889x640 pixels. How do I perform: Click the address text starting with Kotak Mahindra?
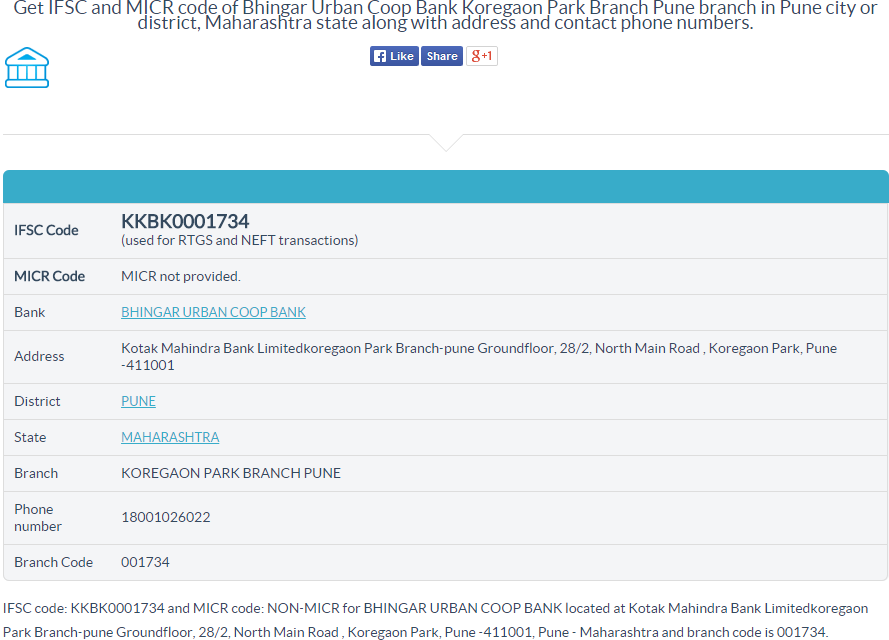coord(479,357)
